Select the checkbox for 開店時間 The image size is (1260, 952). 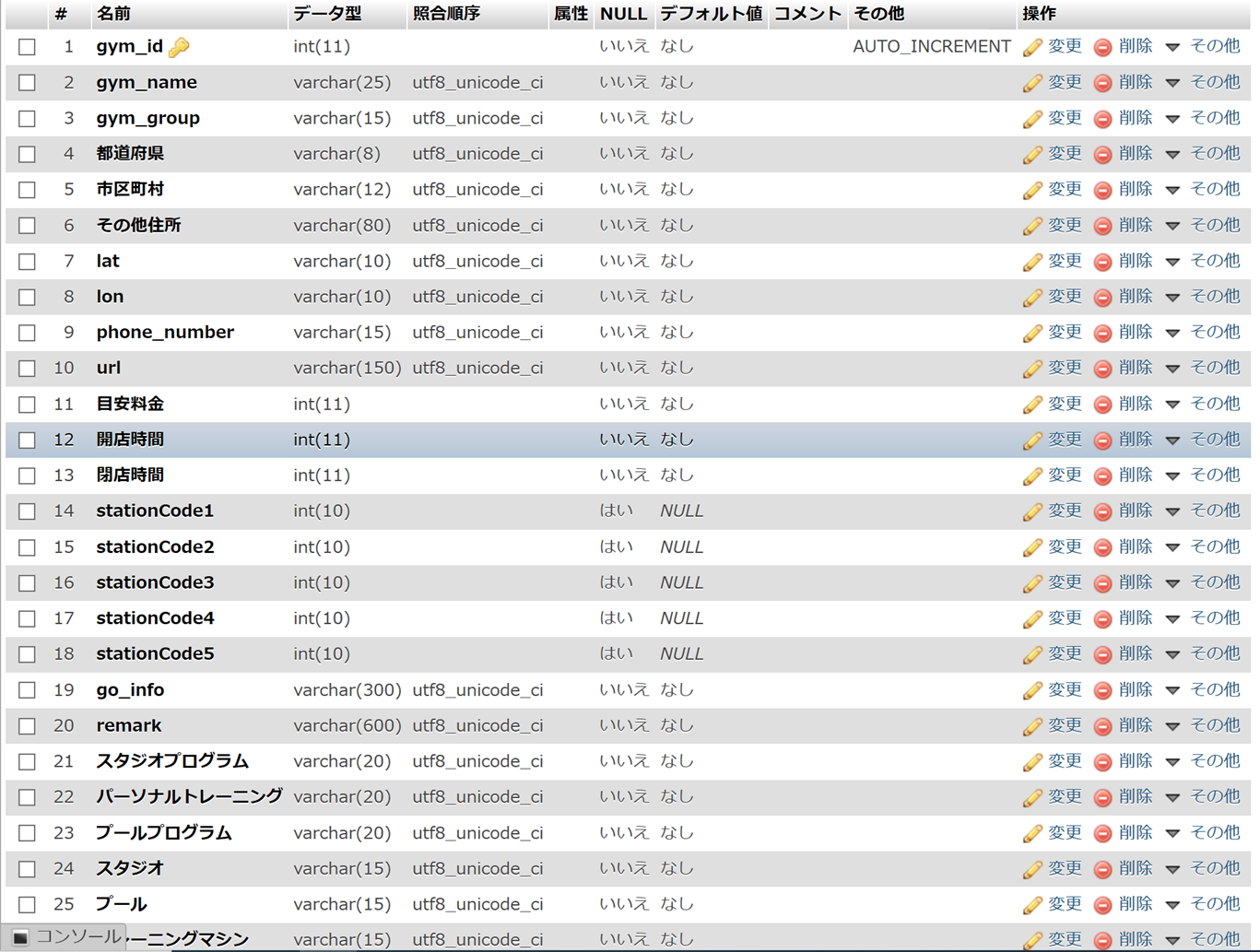pos(28,441)
